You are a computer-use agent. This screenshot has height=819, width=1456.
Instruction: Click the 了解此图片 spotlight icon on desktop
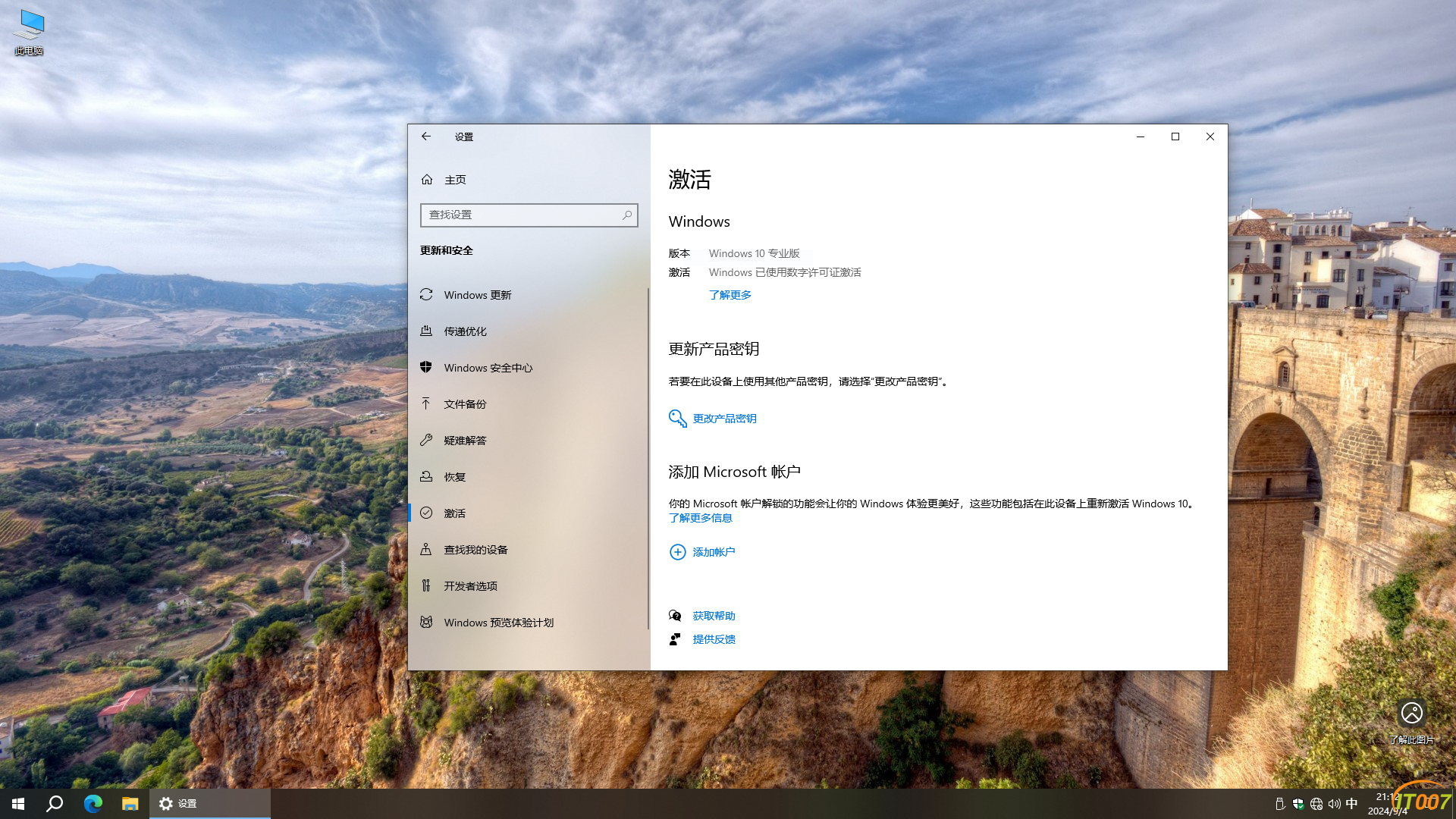[1411, 714]
